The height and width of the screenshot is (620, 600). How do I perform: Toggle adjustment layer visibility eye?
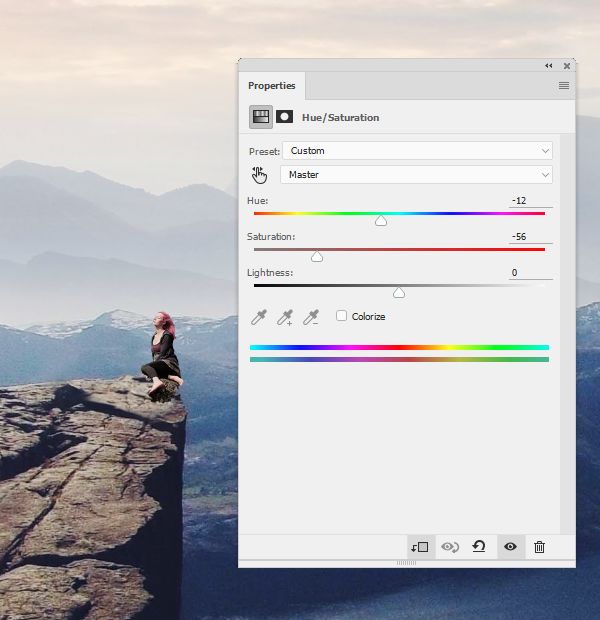[510, 547]
